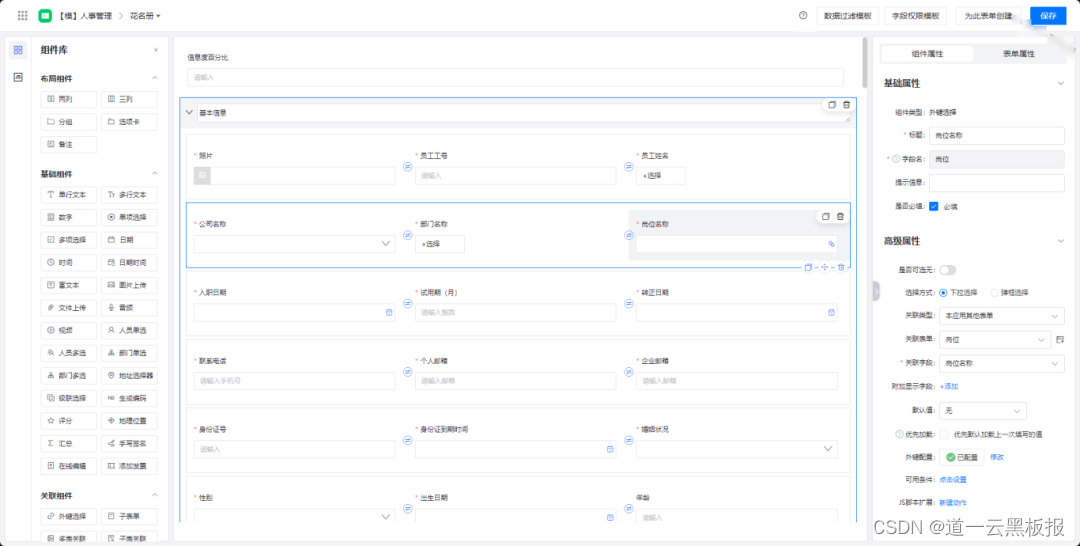Screen dimensions: 1080x546
Task: Open the 婚姻状况 dropdown field
Action: 736,449
